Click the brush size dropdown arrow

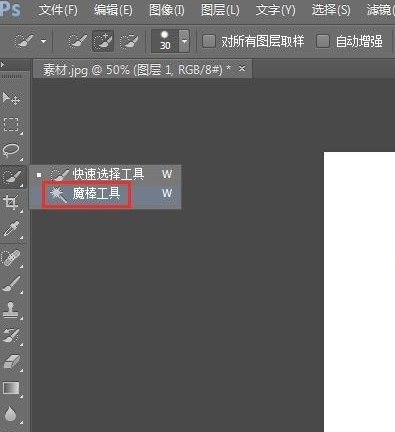[x=184, y=41]
